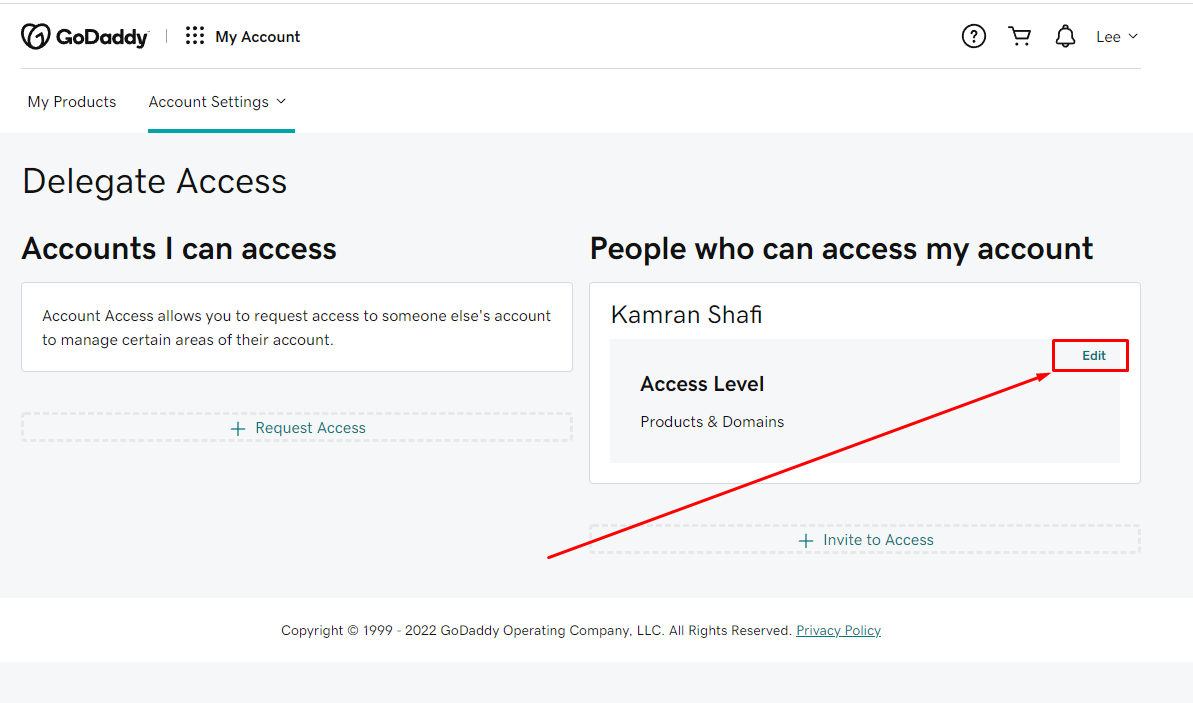
Task: Click the Products & Domains text
Action: click(x=712, y=421)
